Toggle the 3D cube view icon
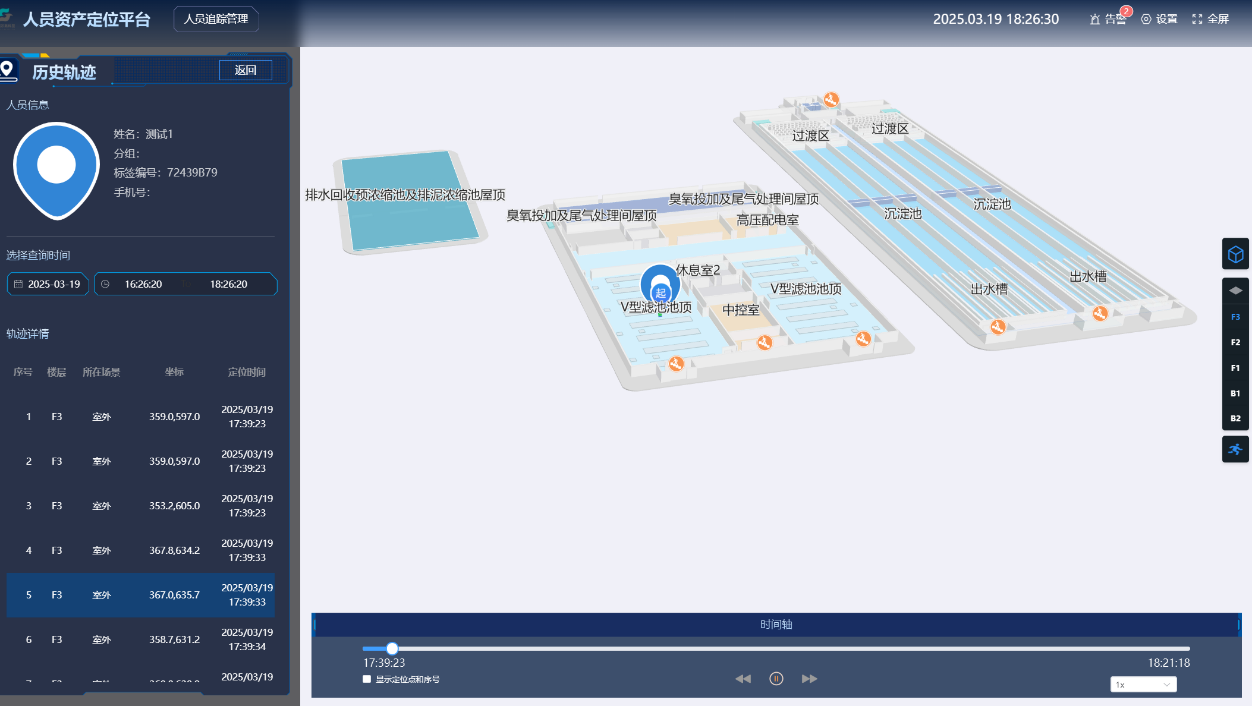Image resolution: width=1252 pixels, height=706 pixels. click(x=1236, y=254)
